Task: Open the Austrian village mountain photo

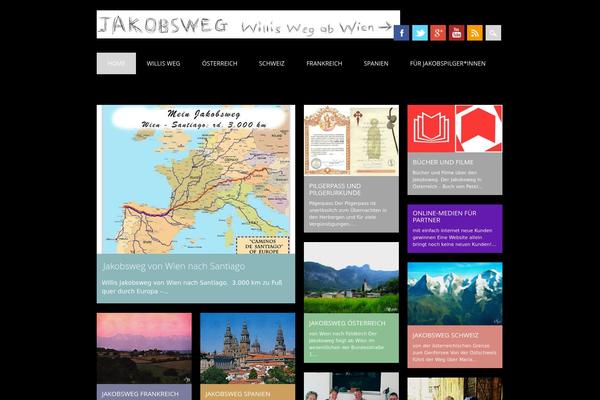Action: (351, 278)
